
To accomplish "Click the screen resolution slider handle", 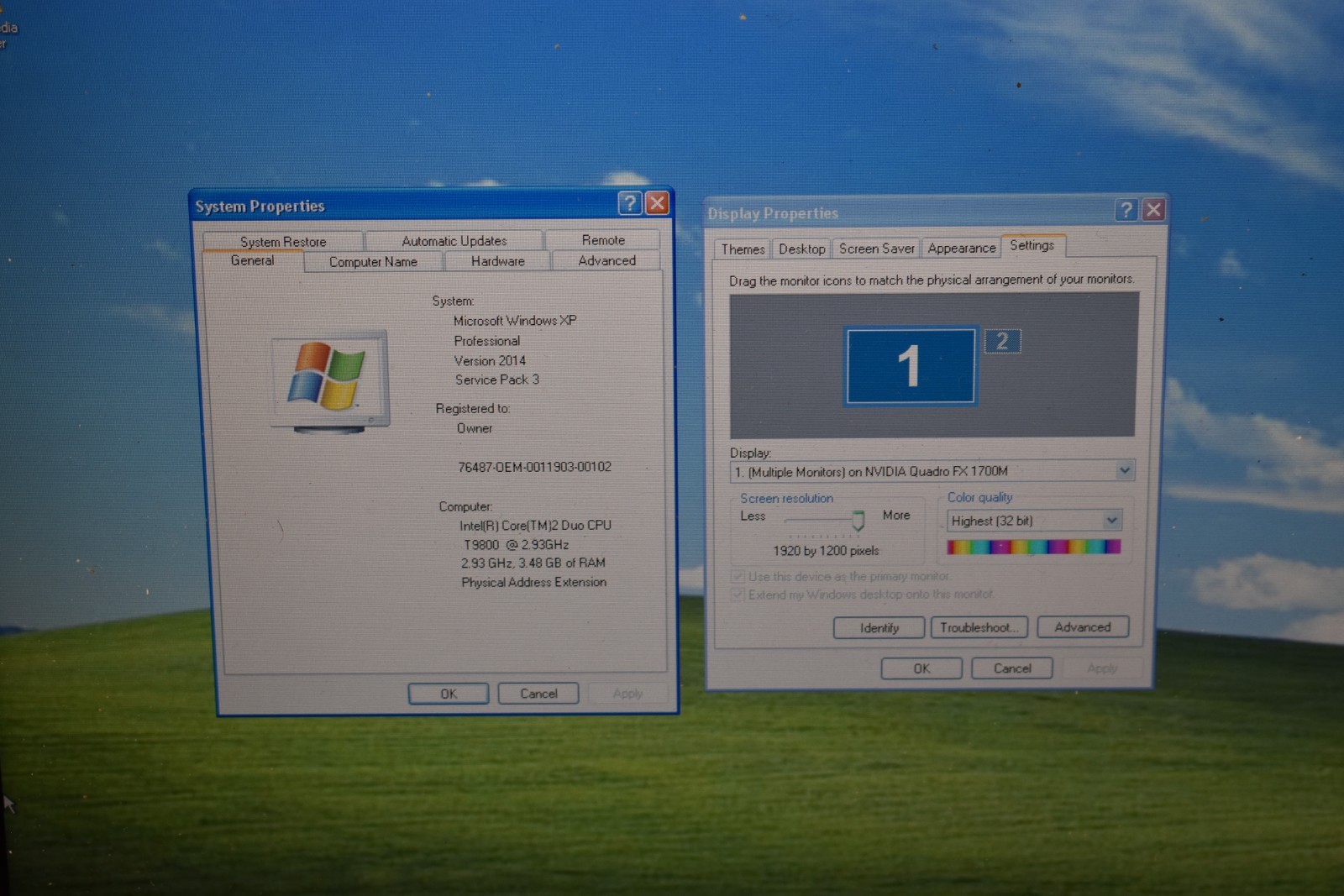I will 858,521.
